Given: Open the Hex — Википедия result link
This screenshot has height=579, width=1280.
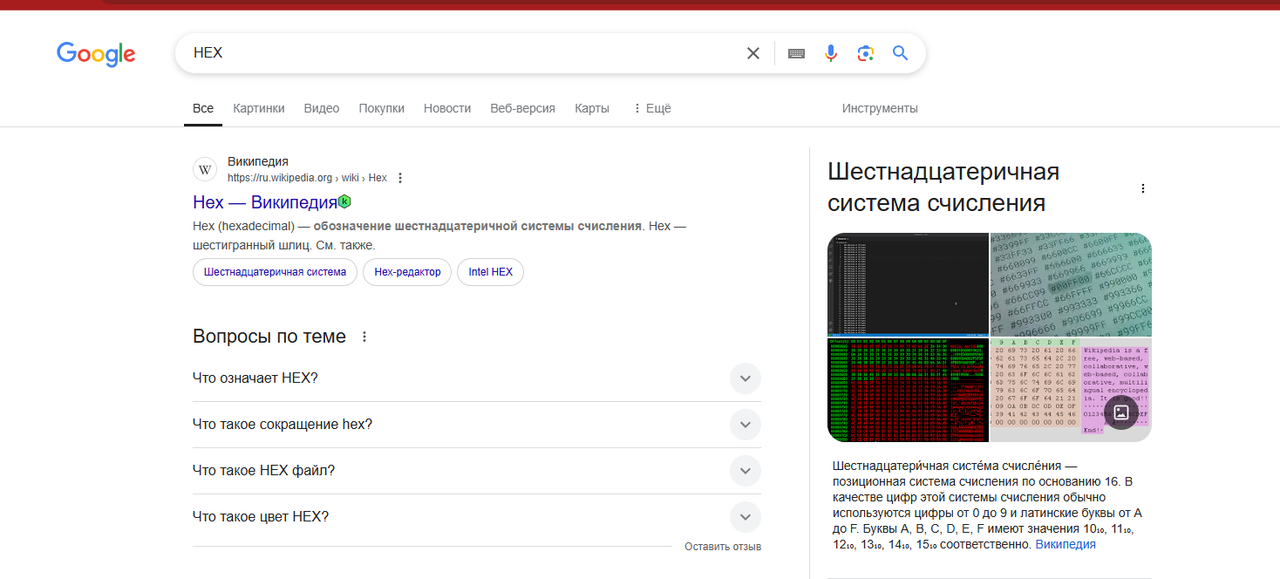Looking at the screenshot, I should pyautogui.click(x=265, y=202).
